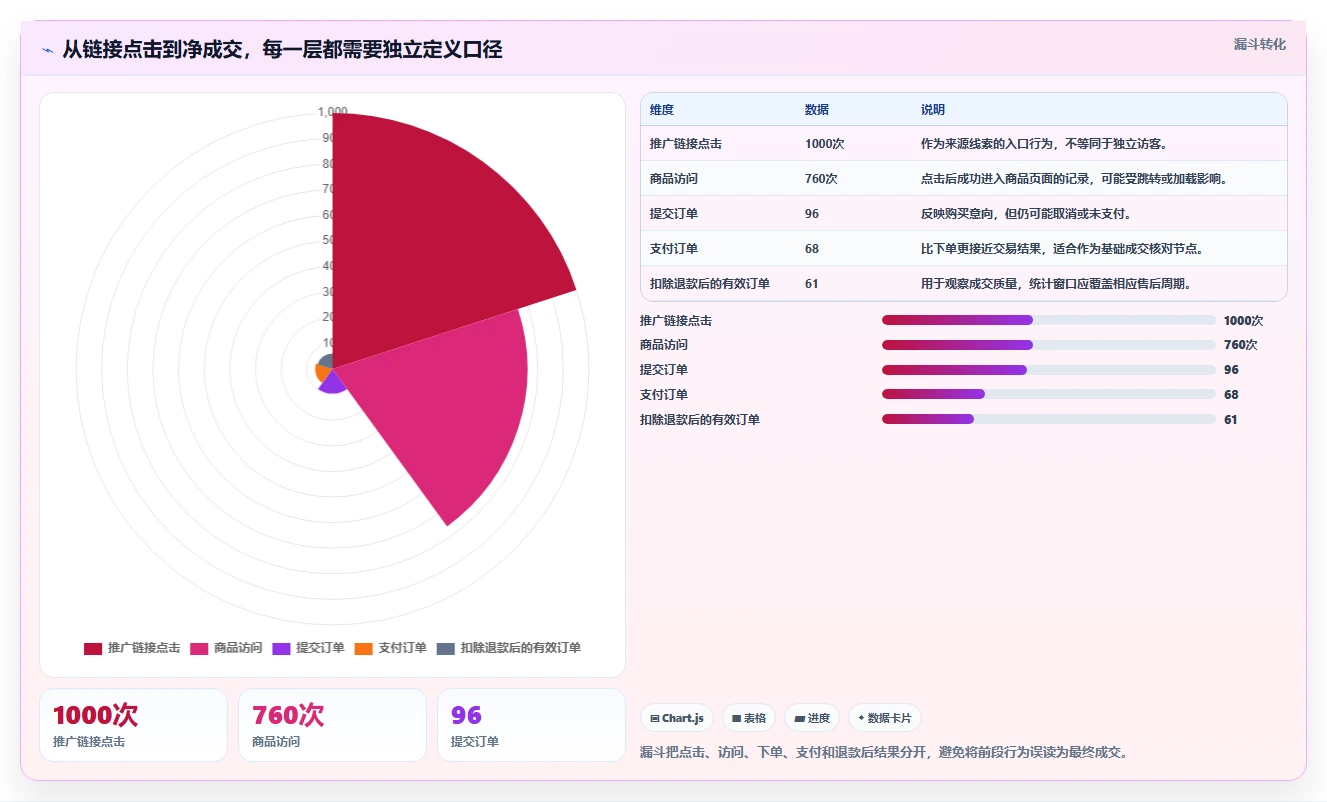Click the 68 table cell
Image resolution: width=1327 pixels, height=802 pixels.
point(812,249)
